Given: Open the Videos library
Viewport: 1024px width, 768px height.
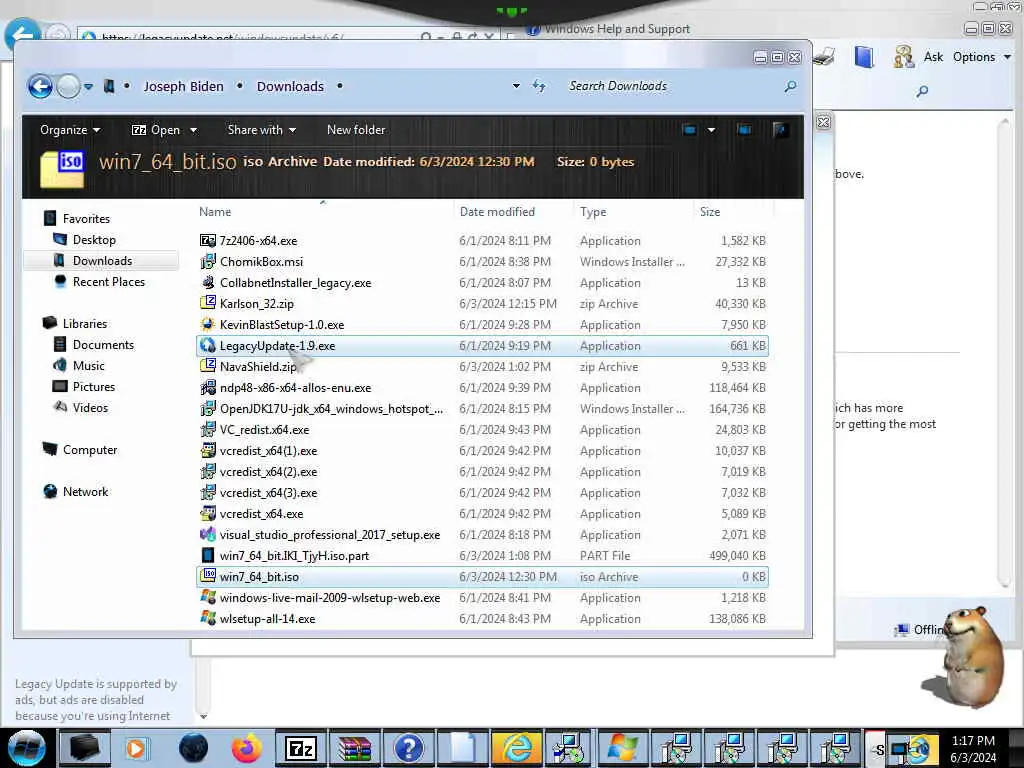Looking at the screenshot, I should coord(90,408).
